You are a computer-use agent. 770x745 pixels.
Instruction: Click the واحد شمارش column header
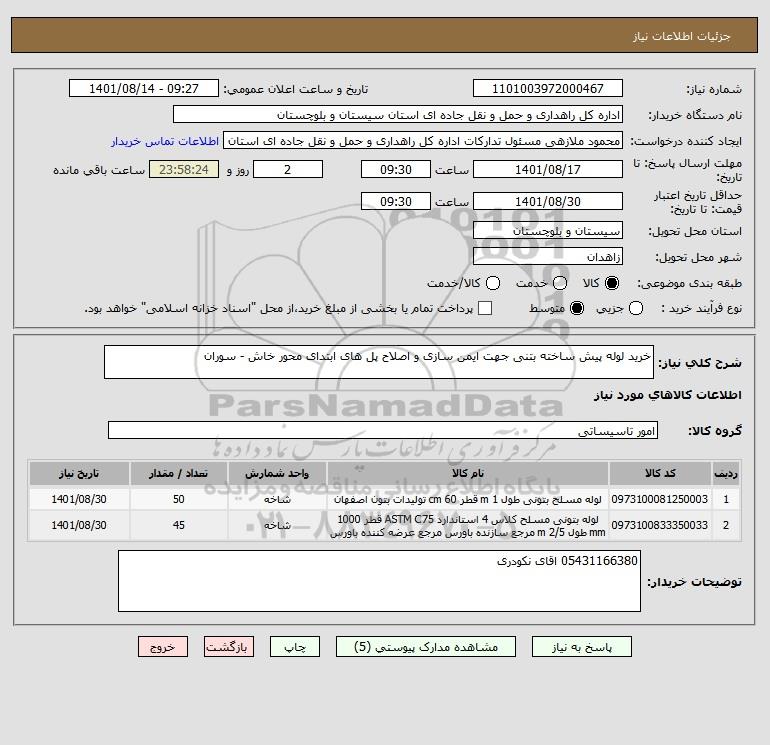pos(277,473)
